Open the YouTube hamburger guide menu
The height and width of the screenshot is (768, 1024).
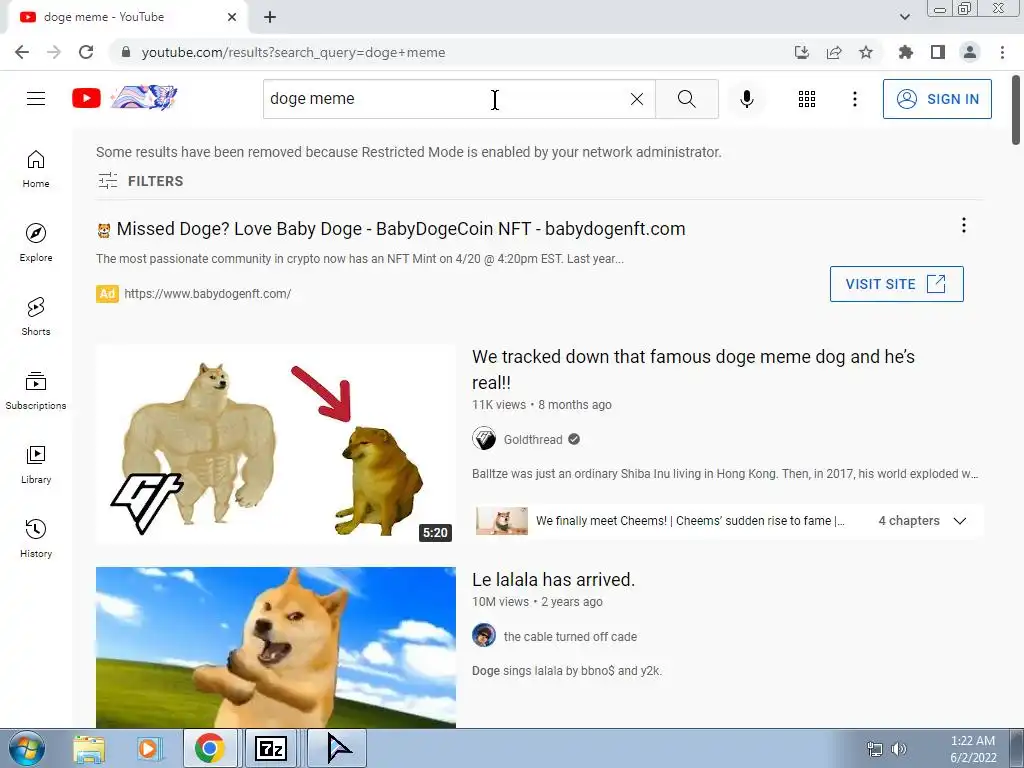[36, 99]
